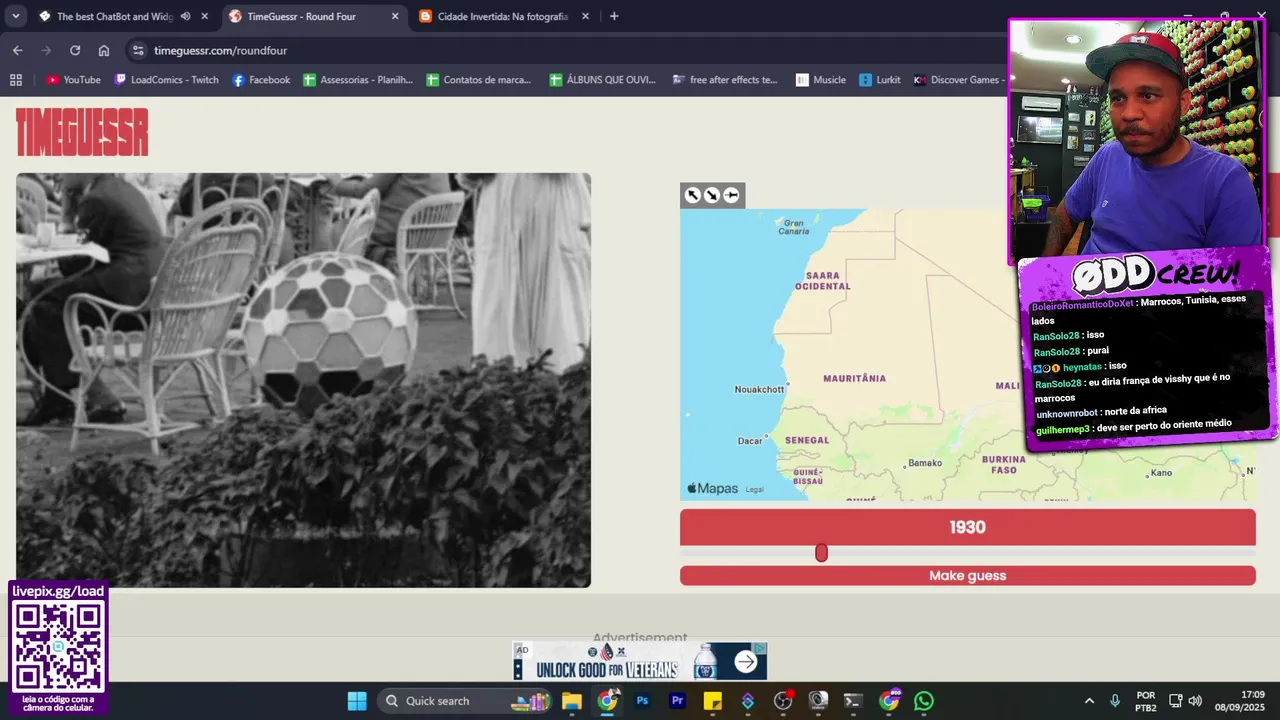Close the Cidade Invertida tab

pos(585,16)
